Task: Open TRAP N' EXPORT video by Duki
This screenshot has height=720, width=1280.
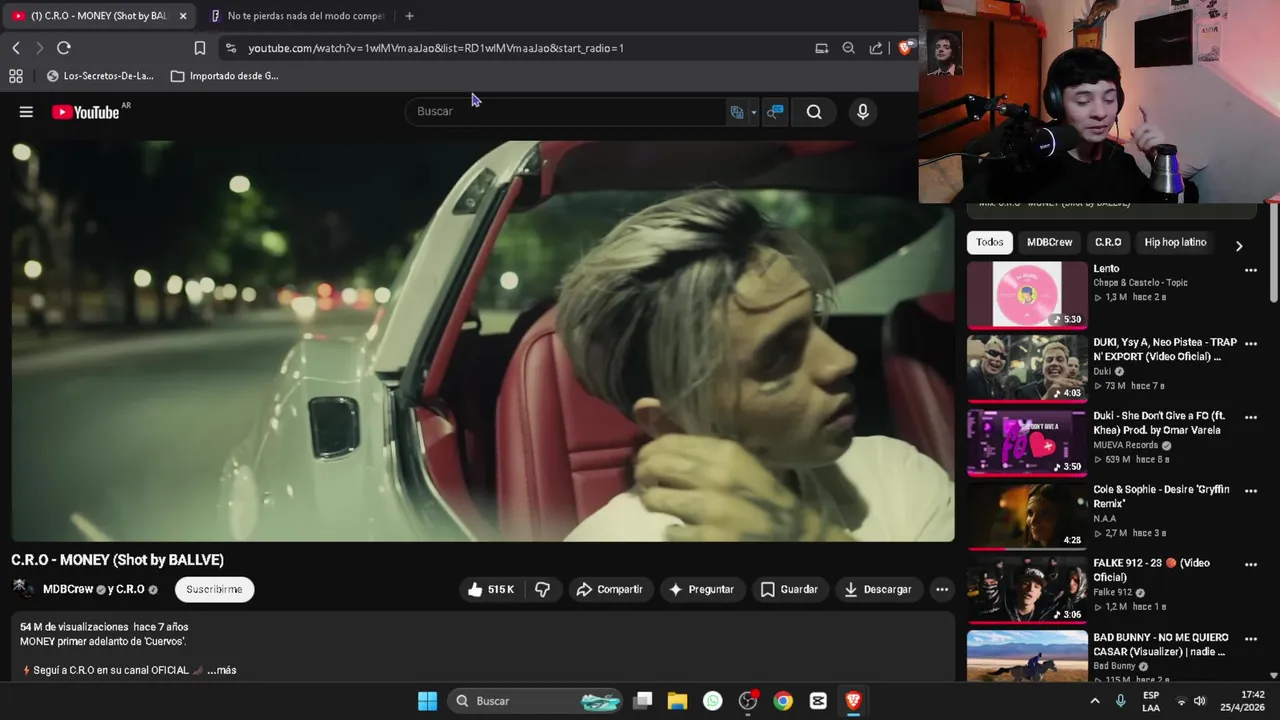Action: (1027, 369)
